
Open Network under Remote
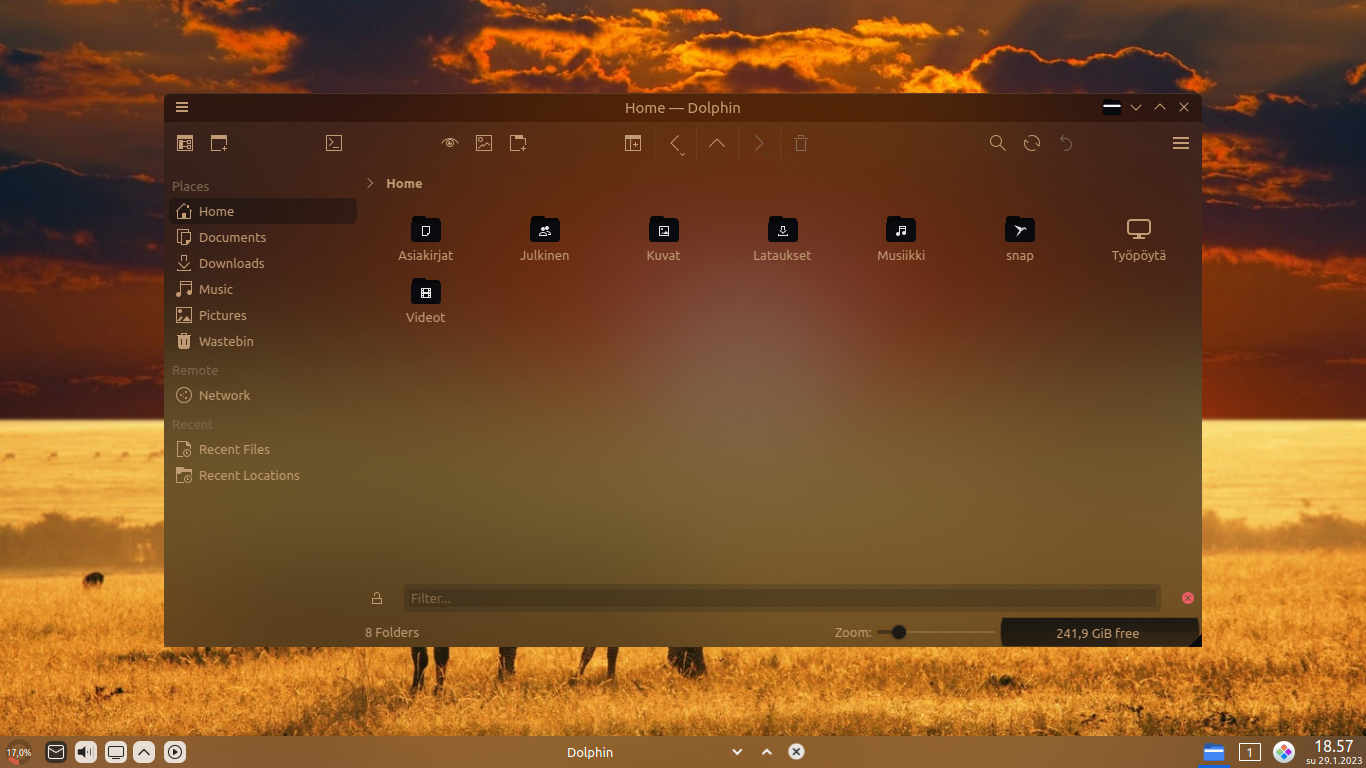[x=263, y=395]
